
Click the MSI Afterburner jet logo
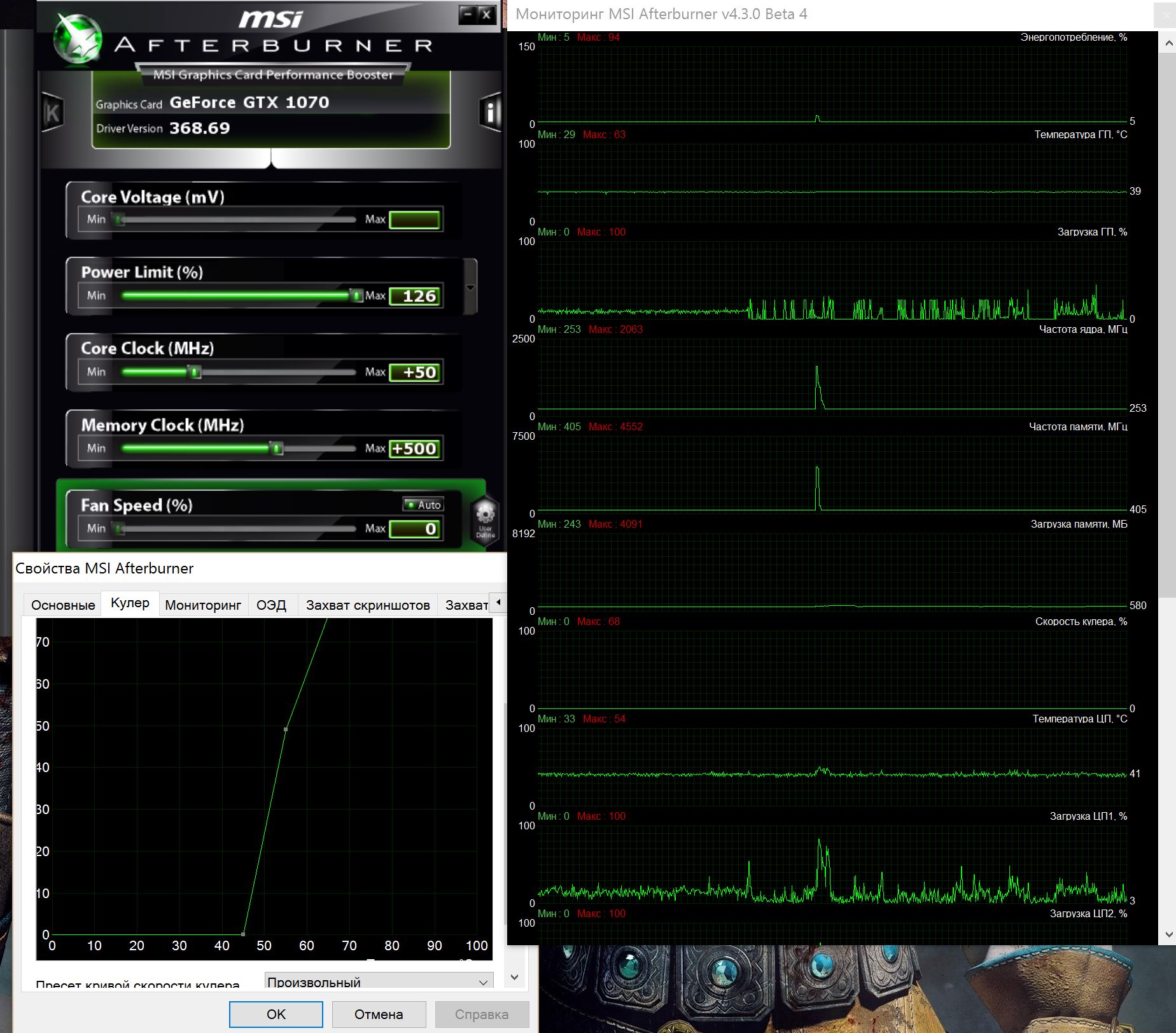pyautogui.click(x=78, y=39)
